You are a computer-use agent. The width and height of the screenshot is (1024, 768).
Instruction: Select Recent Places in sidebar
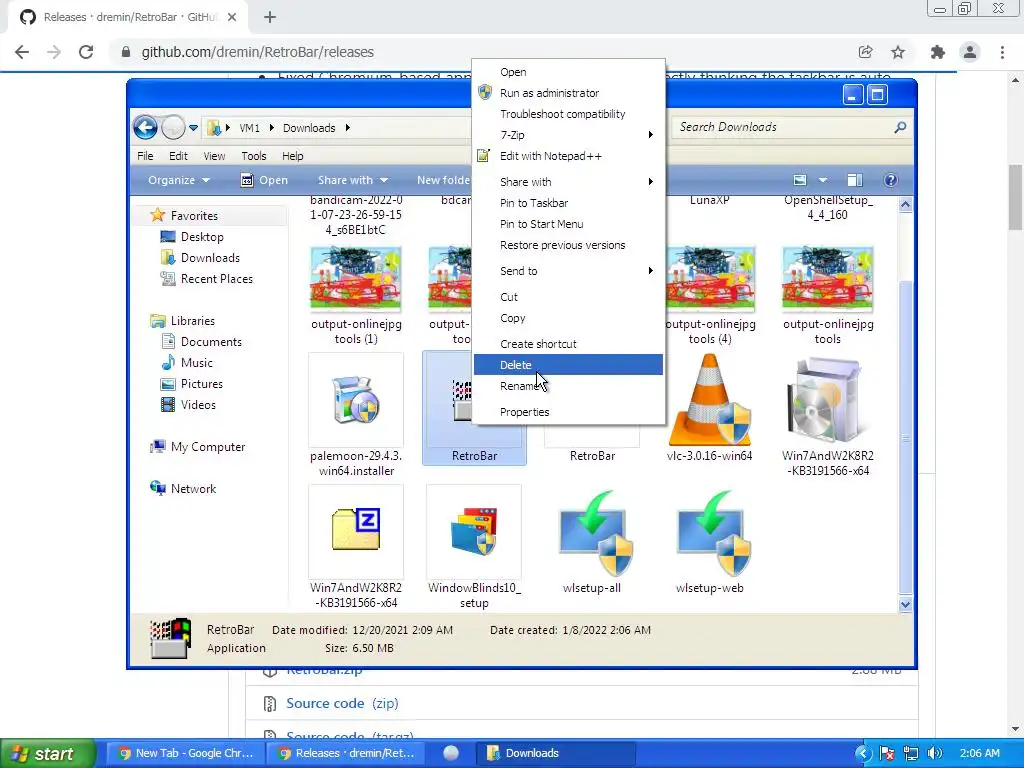pos(207,279)
